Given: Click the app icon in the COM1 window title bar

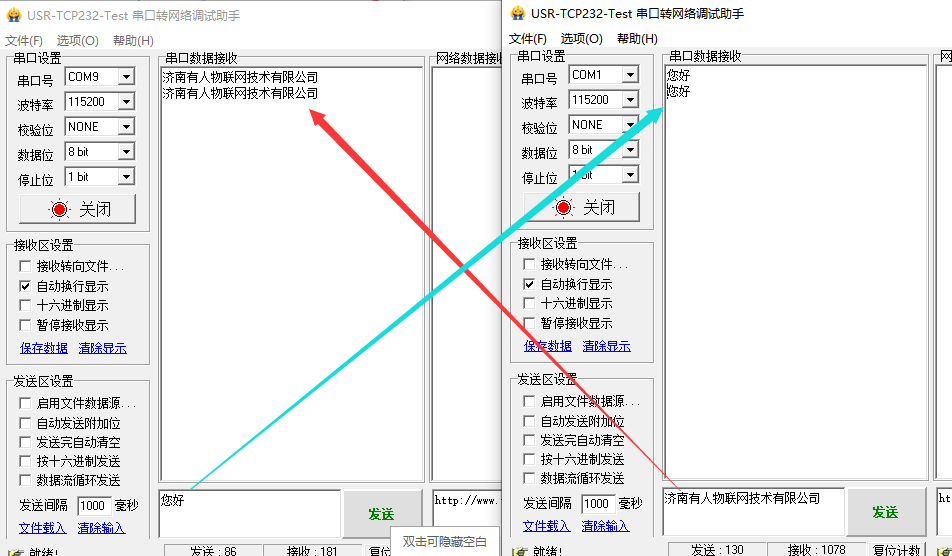Looking at the screenshot, I should coord(517,14).
